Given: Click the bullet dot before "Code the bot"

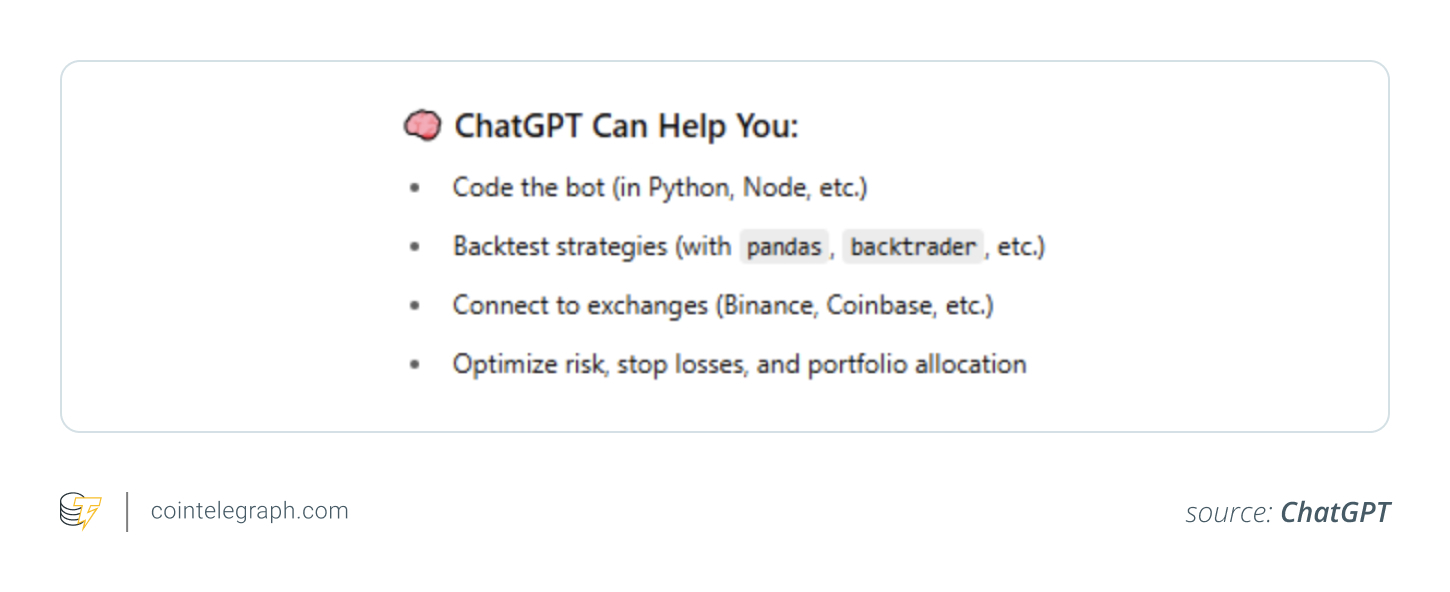Looking at the screenshot, I should [415, 188].
